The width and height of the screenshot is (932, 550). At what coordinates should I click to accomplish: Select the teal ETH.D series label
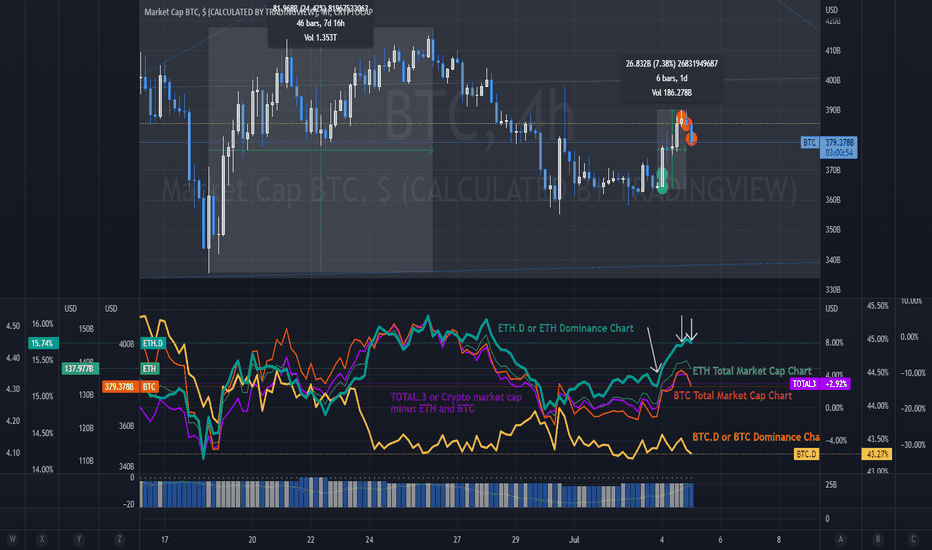click(153, 343)
